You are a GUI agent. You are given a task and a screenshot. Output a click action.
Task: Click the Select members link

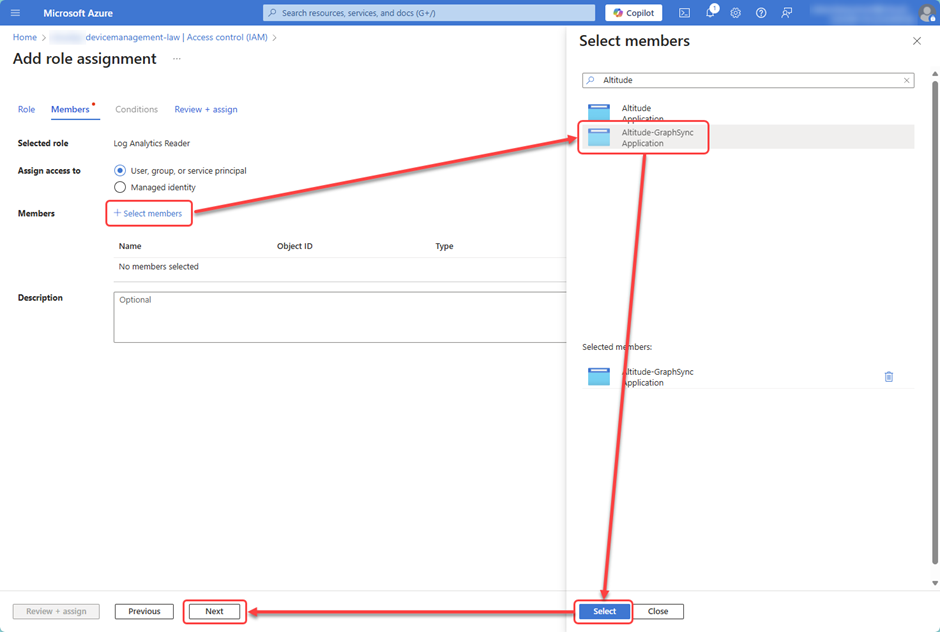(x=148, y=213)
